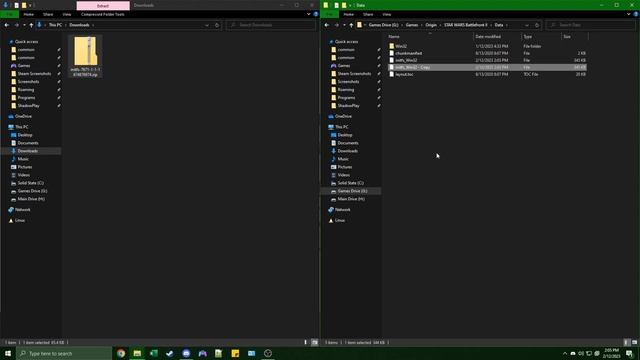
Task: Switch to large icons view in Data window
Action: (635, 342)
